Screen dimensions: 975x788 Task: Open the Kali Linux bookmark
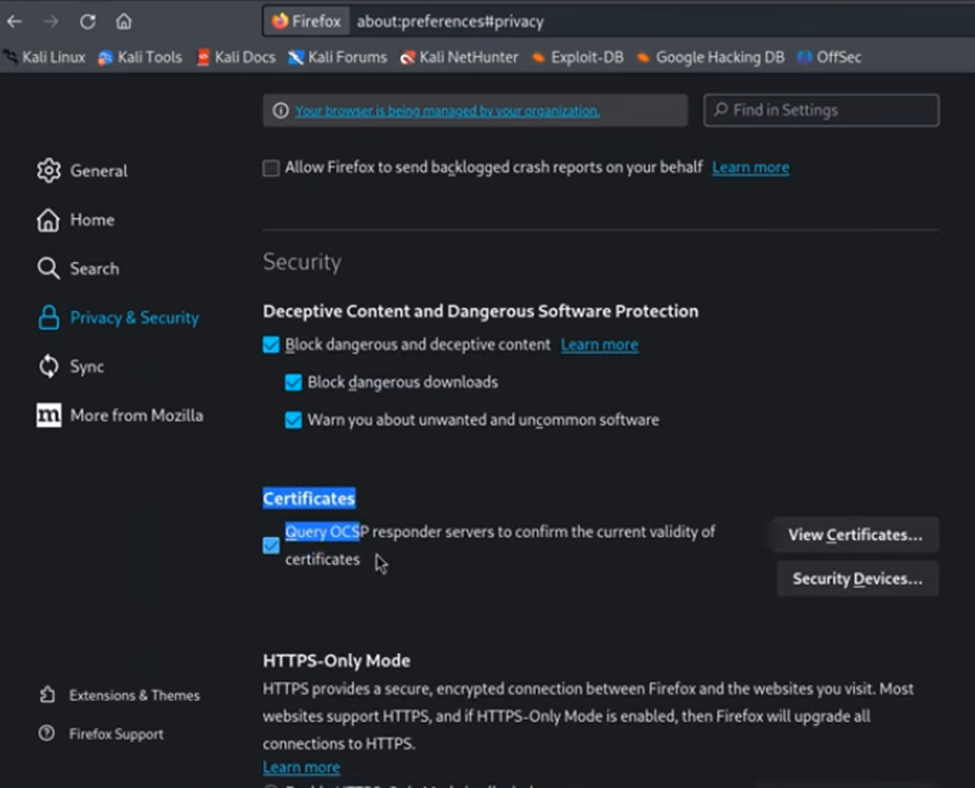[x=45, y=57]
